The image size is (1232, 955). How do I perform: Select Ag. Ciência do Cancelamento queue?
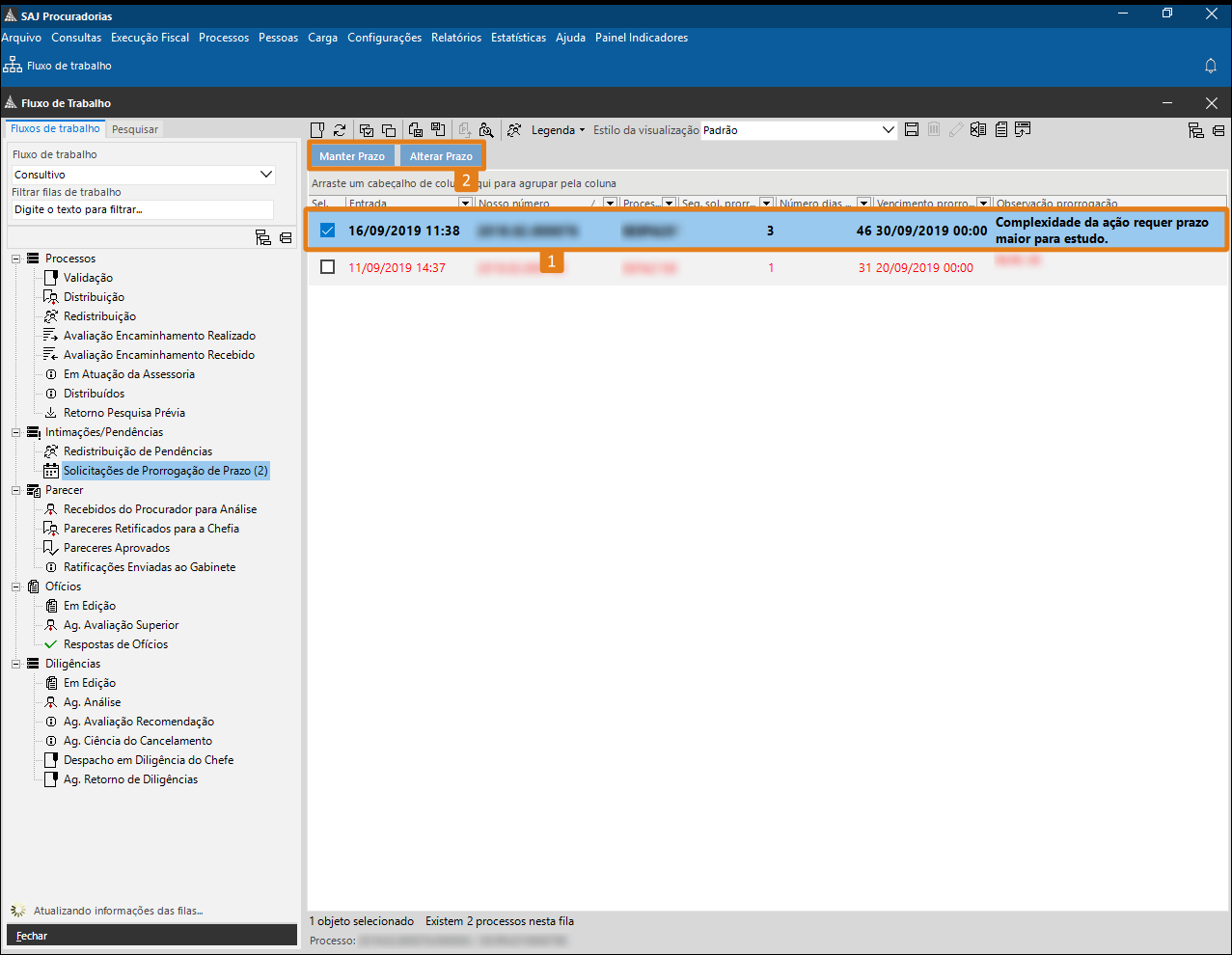(138, 741)
